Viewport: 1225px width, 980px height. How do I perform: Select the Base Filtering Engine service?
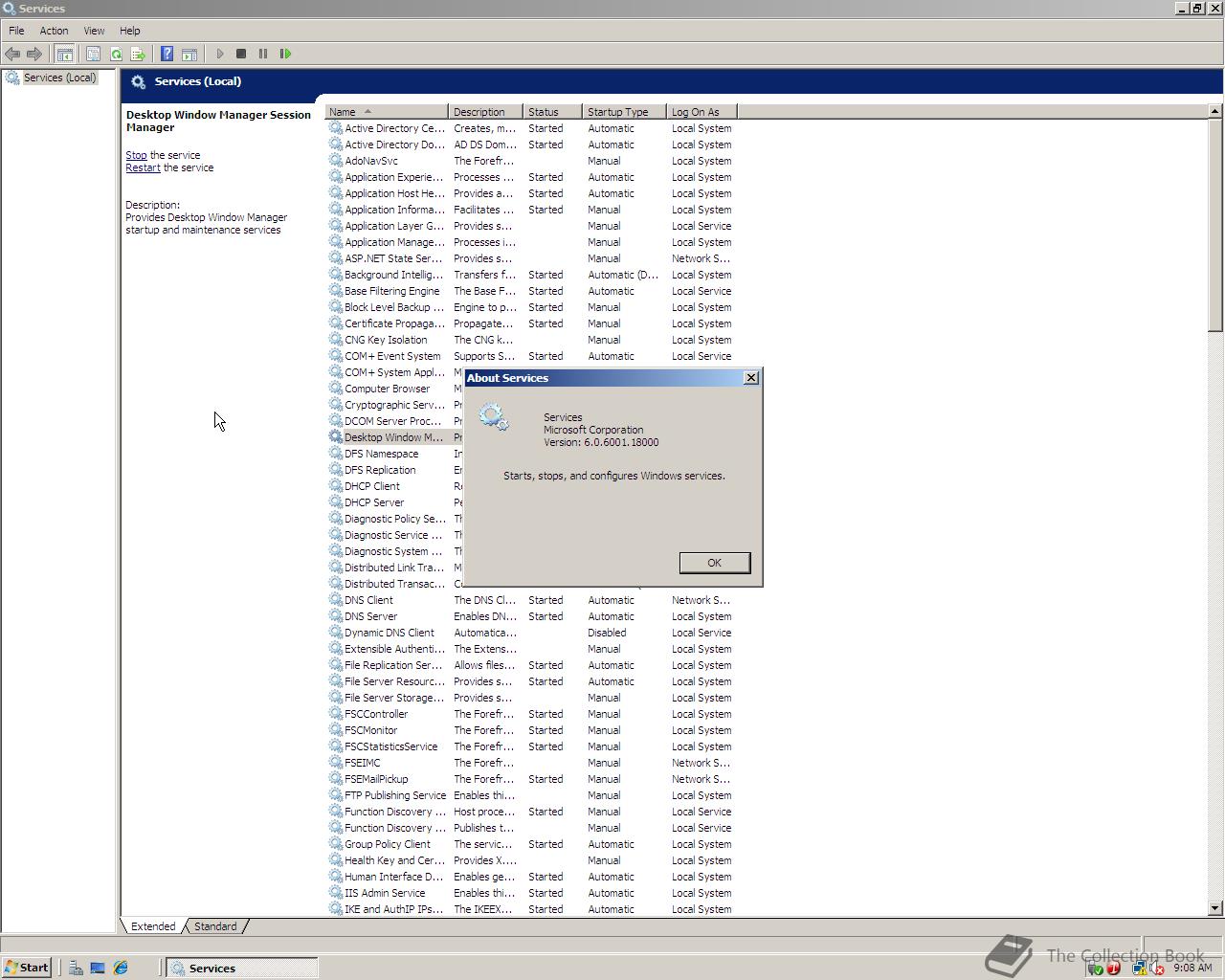coord(531,291)
